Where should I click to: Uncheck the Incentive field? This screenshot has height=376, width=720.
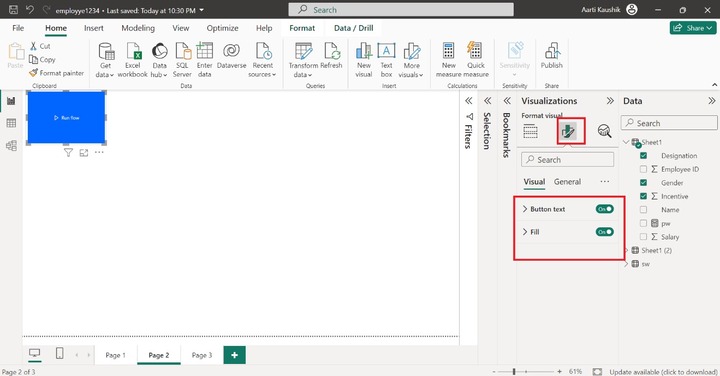[x=643, y=196]
